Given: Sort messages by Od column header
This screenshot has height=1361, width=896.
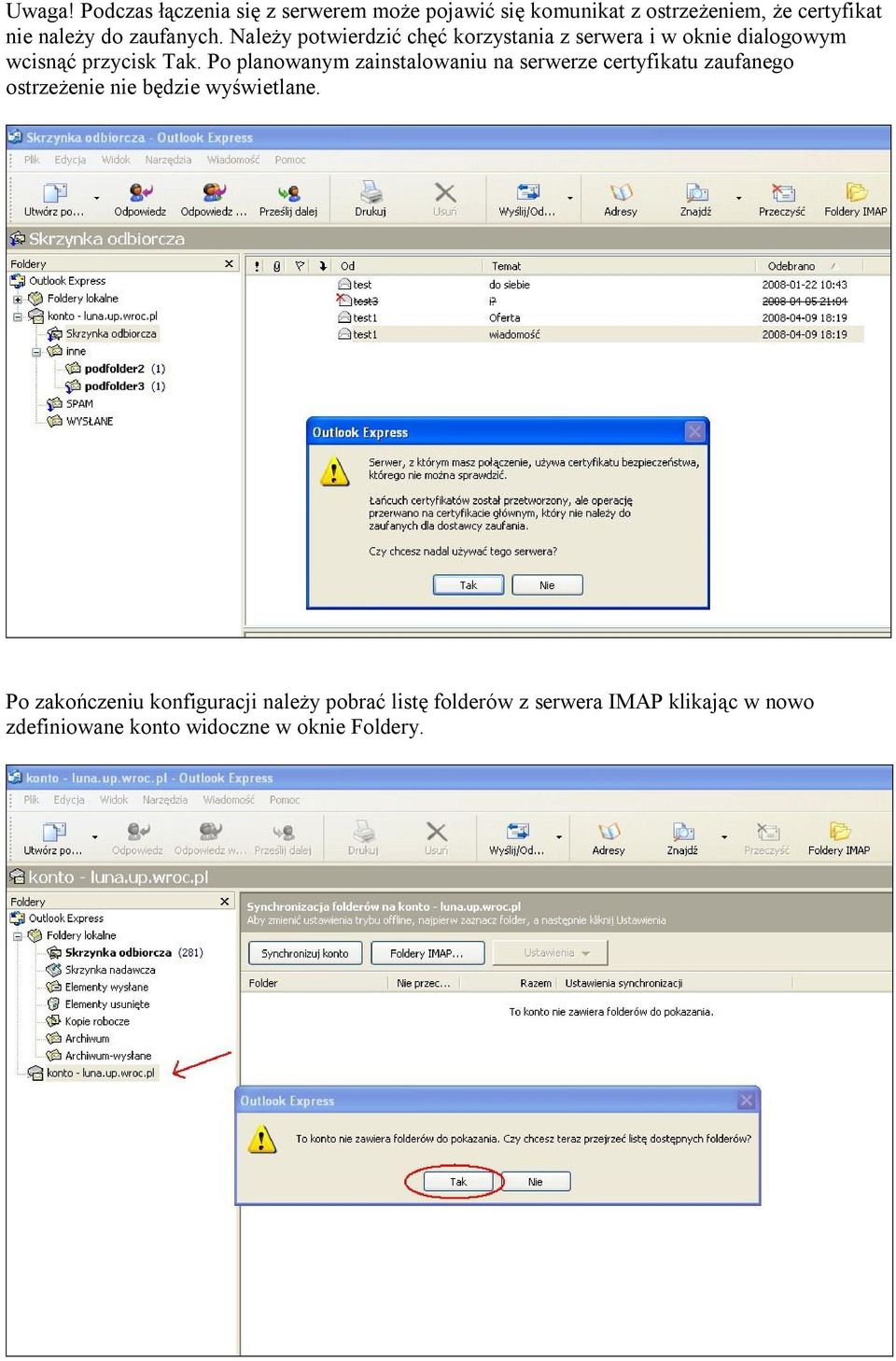Looking at the screenshot, I should coord(411,266).
